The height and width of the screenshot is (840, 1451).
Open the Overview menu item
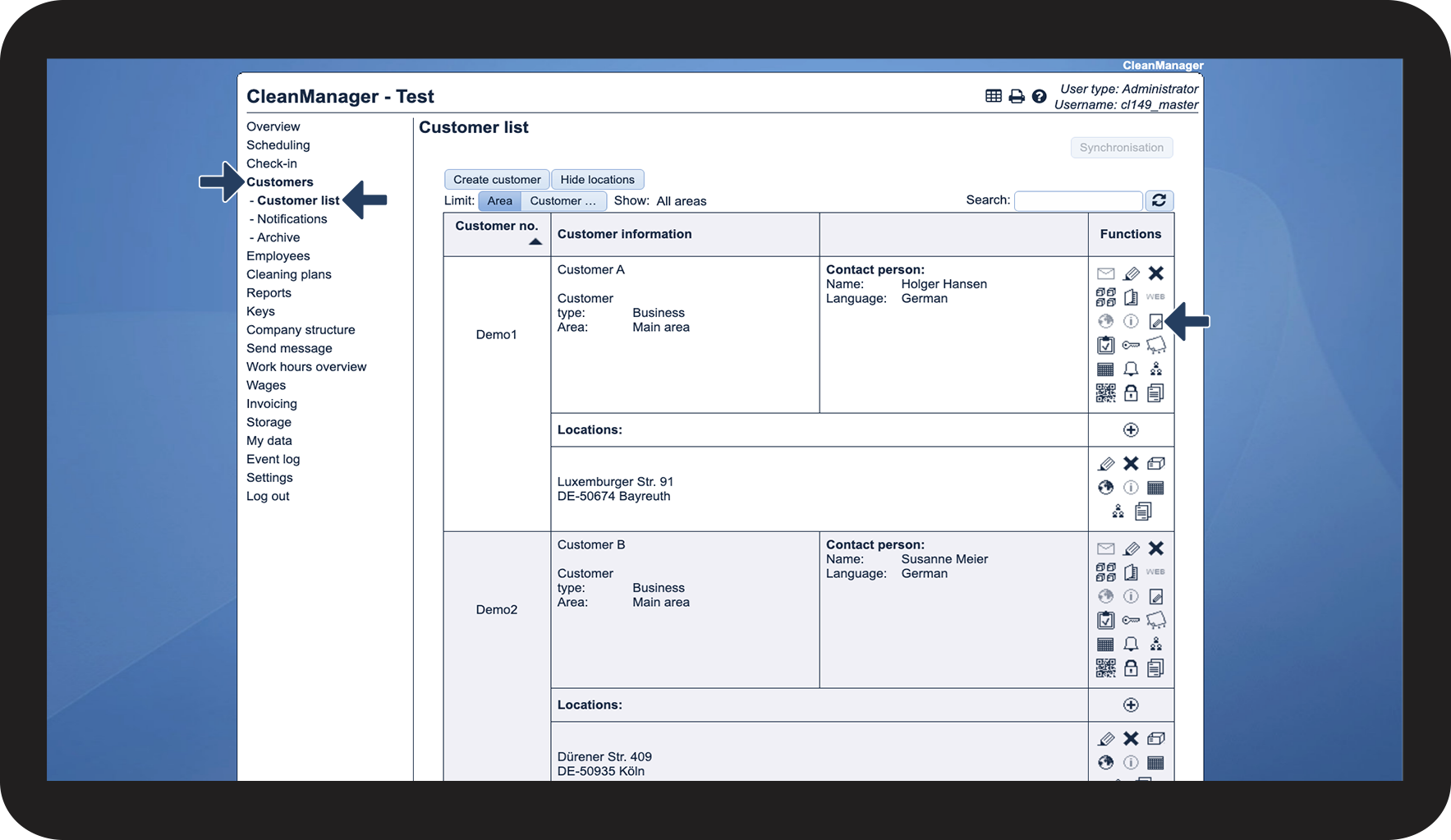(x=273, y=126)
